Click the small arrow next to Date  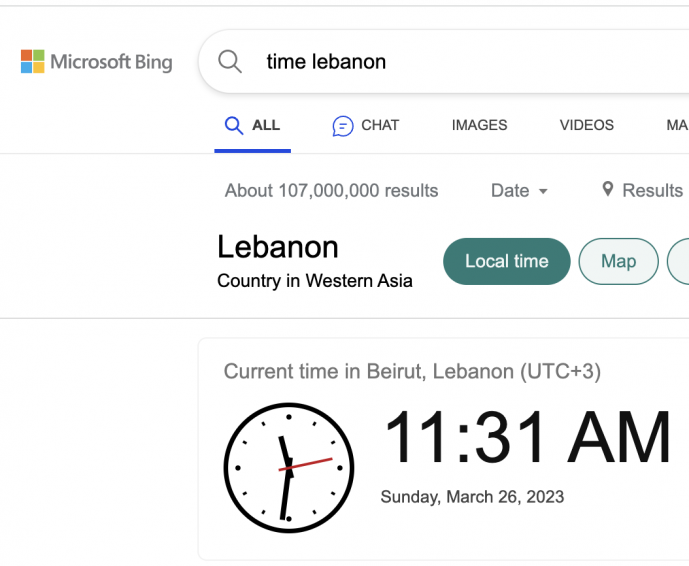(x=543, y=192)
